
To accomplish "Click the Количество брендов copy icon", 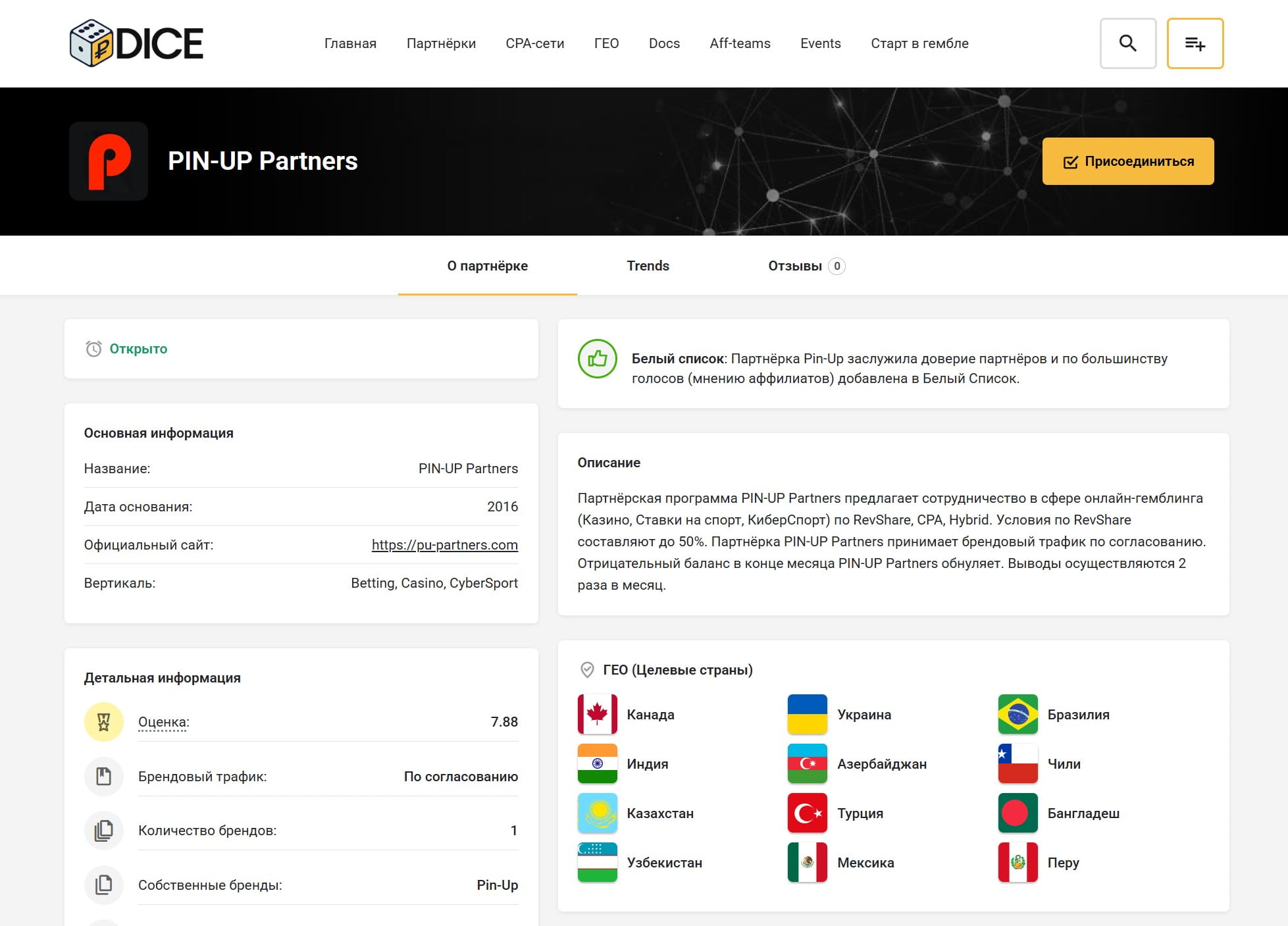I will (x=104, y=831).
